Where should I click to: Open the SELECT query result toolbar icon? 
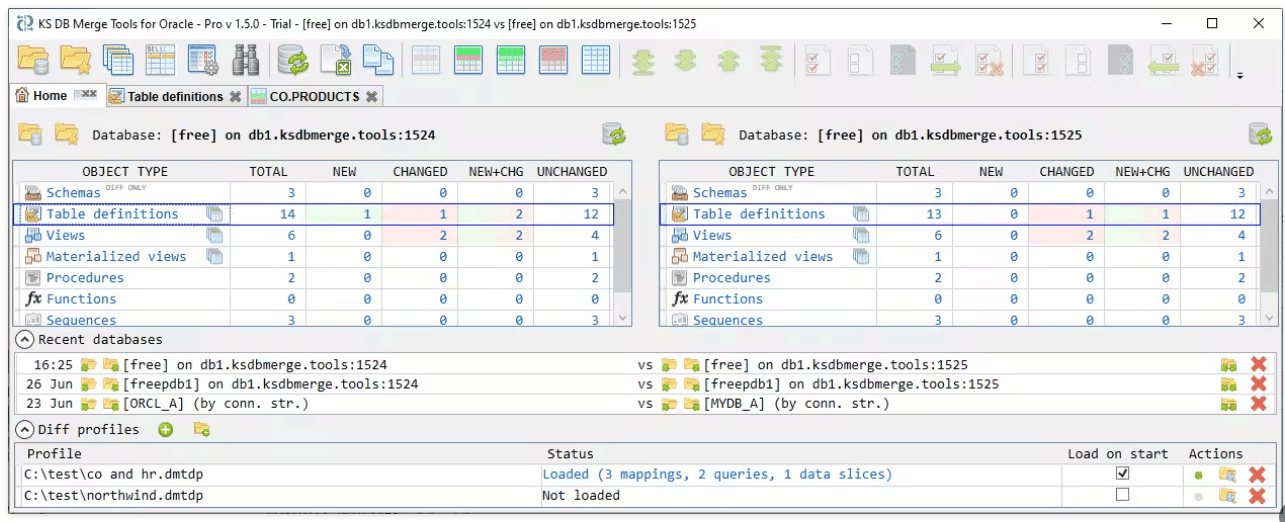(160, 61)
